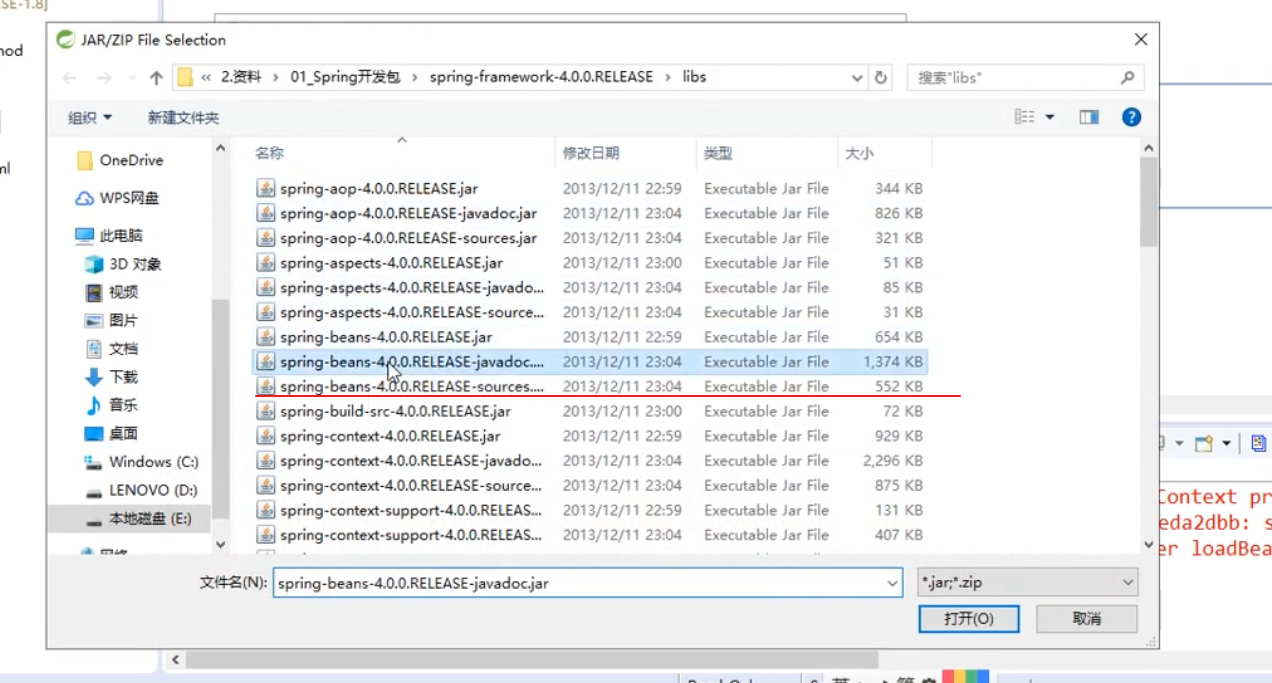Click the 打开(O) button
This screenshot has height=683, width=1272.
point(969,619)
